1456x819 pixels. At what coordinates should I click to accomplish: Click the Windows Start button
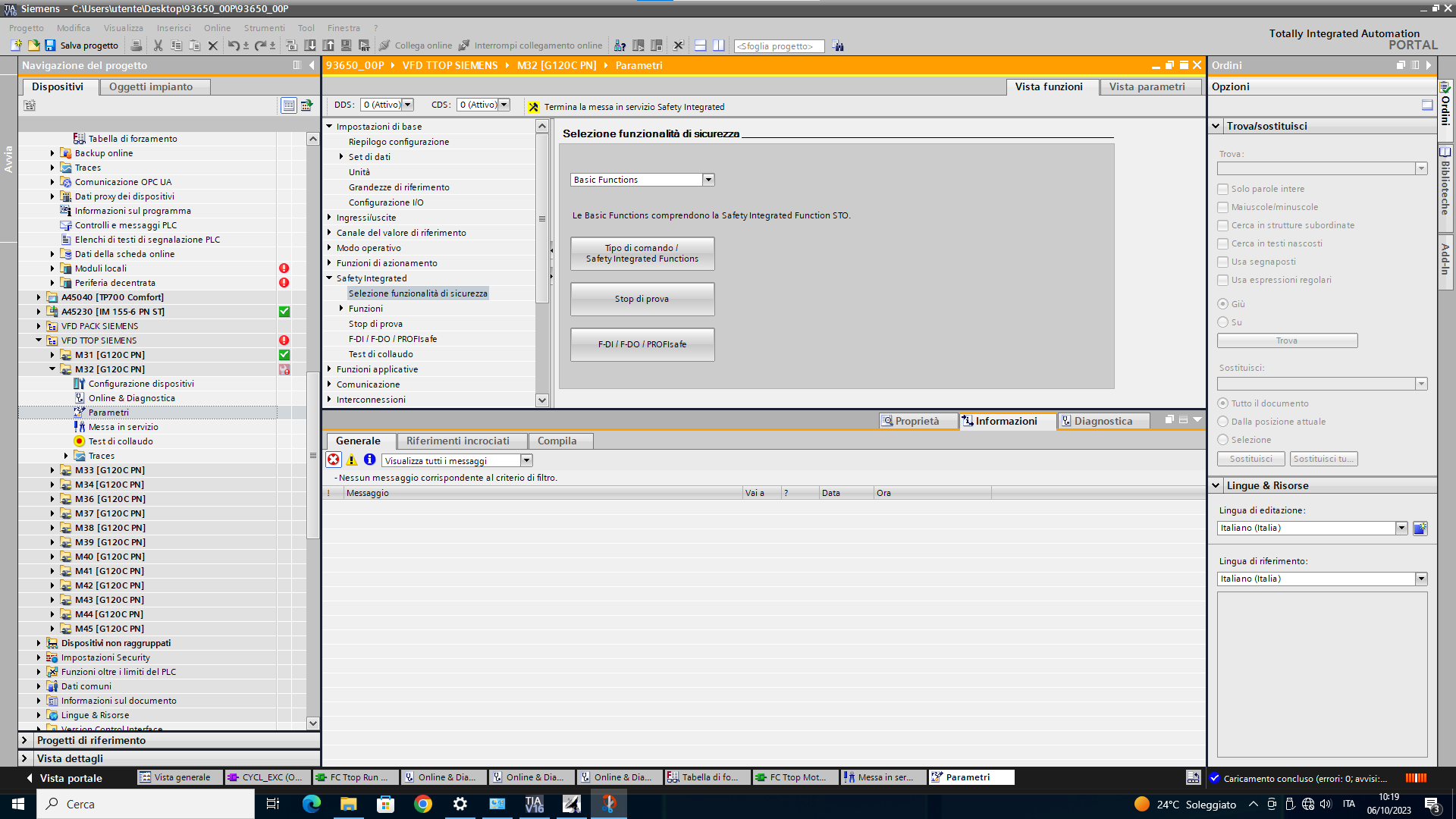[18, 804]
